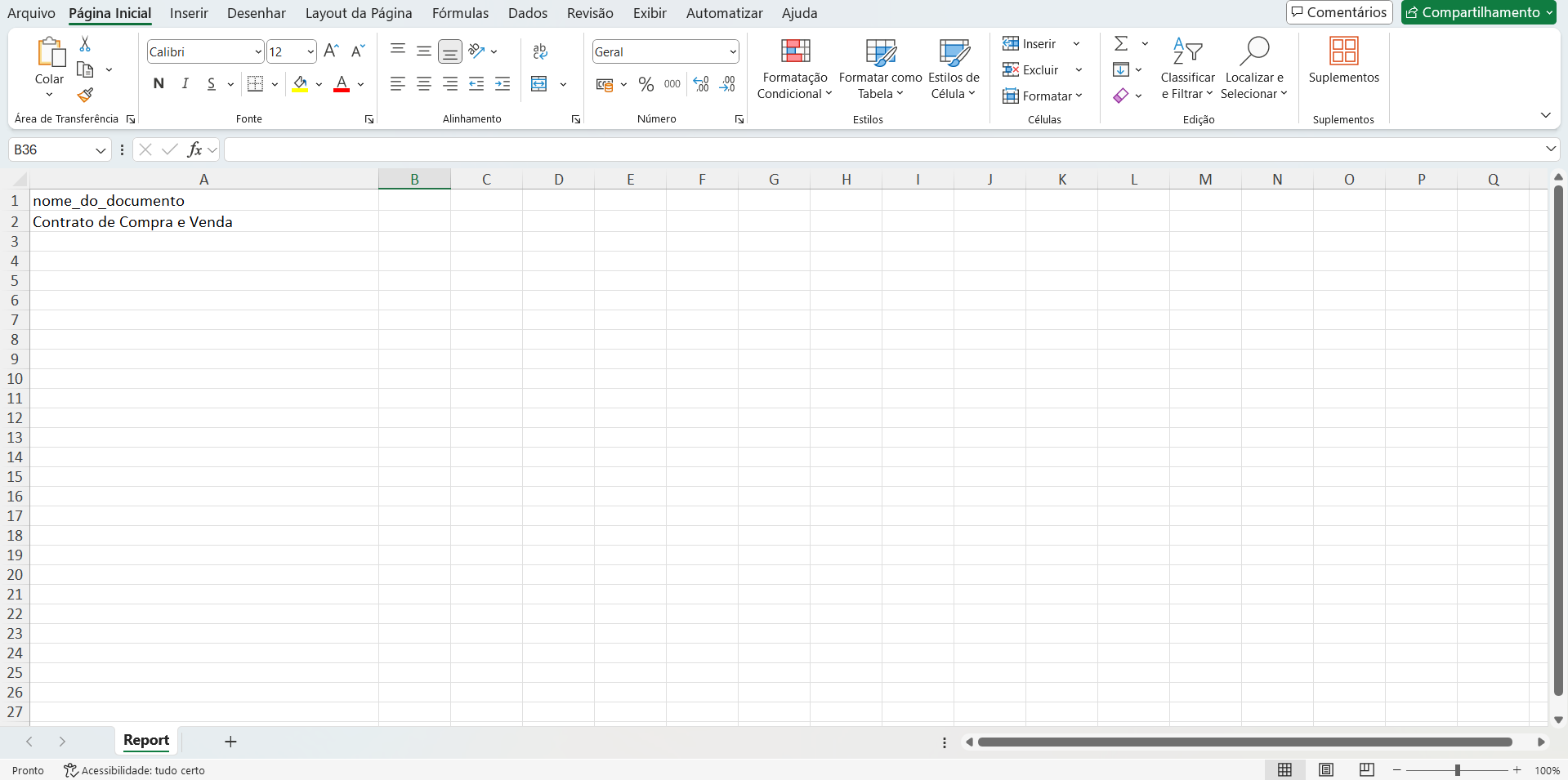Apply yellow fill color swatch

(x=300, y=84)
